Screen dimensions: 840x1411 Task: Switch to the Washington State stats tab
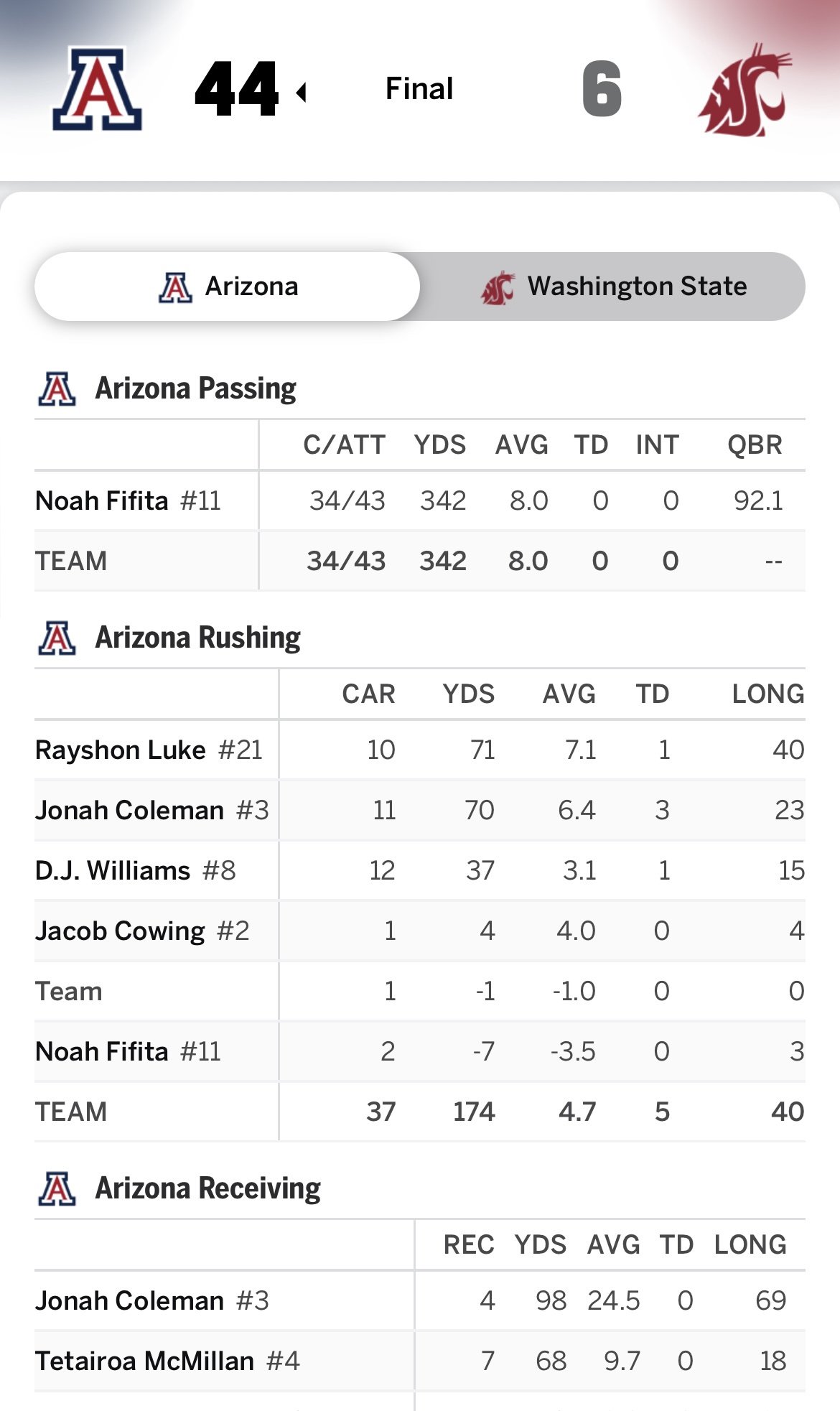pos(613,287)
